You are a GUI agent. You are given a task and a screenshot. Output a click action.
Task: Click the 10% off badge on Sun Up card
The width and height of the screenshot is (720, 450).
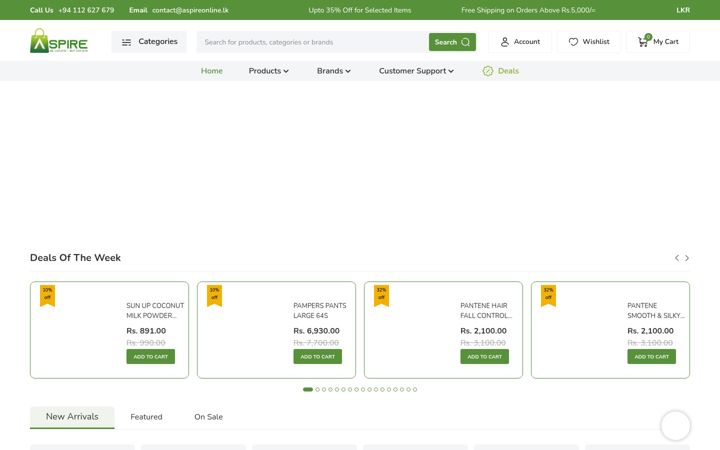[47, 295]
